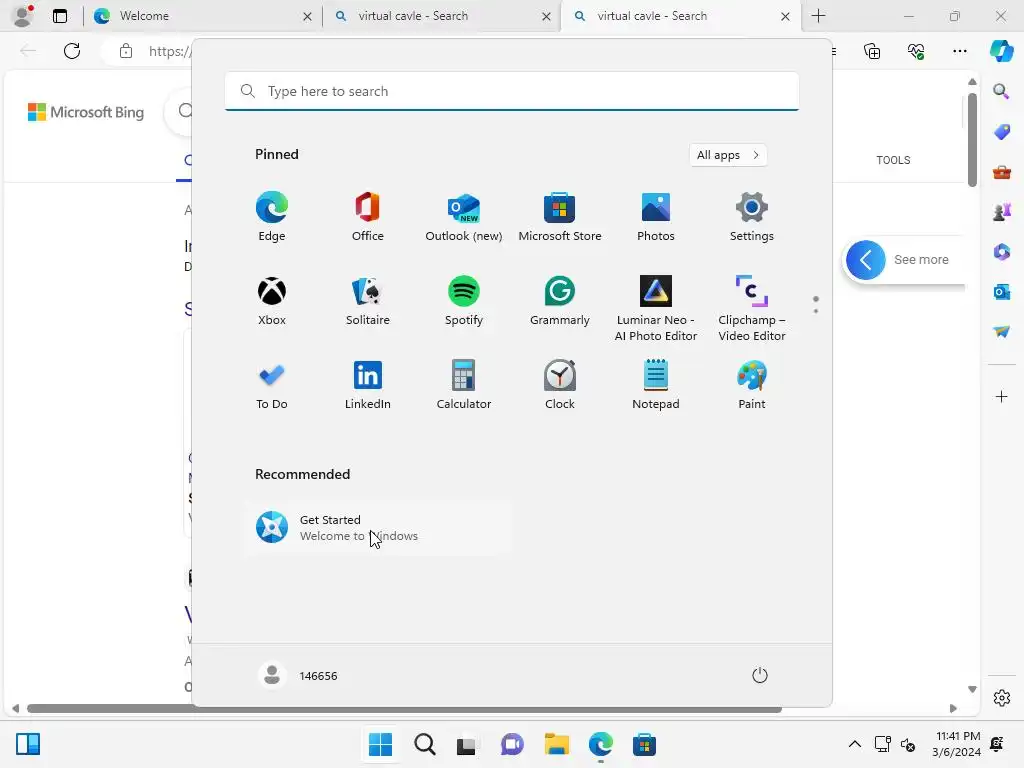Image resolution: width=1024 pixels, height=768 pixels.
Task: Open the sidebar Shopping tag icon
Action: pos(1001,132)
